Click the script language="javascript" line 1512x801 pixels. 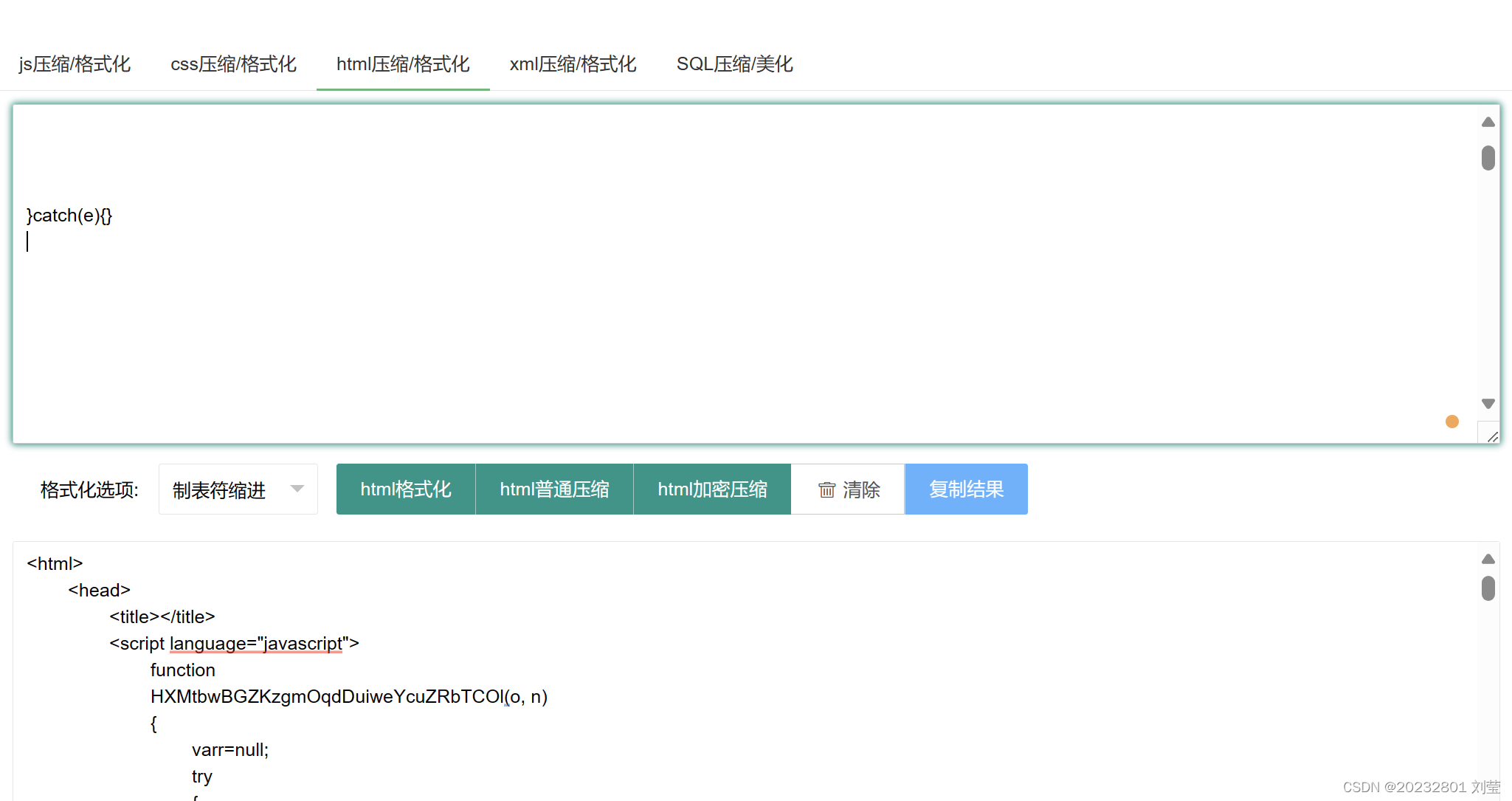[x=235, y=644]
